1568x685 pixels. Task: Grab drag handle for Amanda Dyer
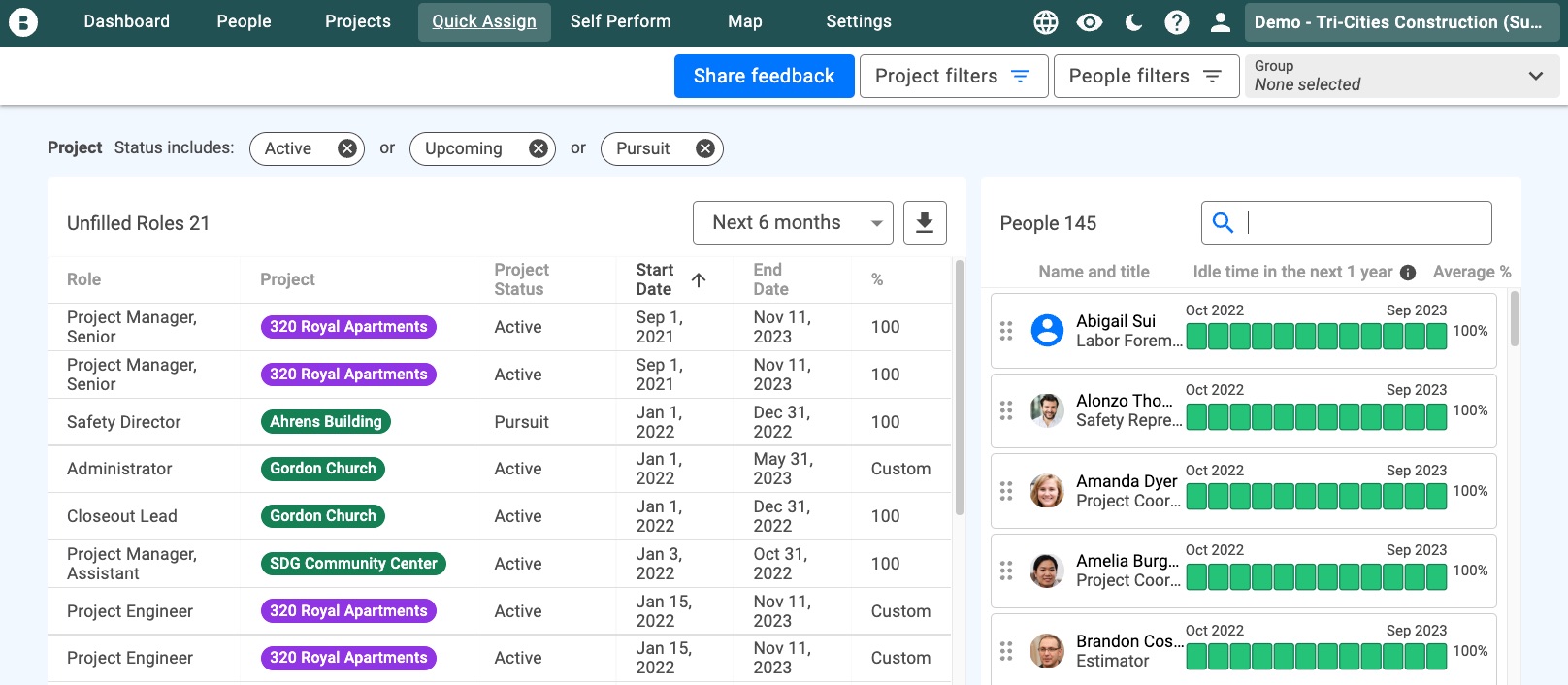click(x=1006, y=491)
